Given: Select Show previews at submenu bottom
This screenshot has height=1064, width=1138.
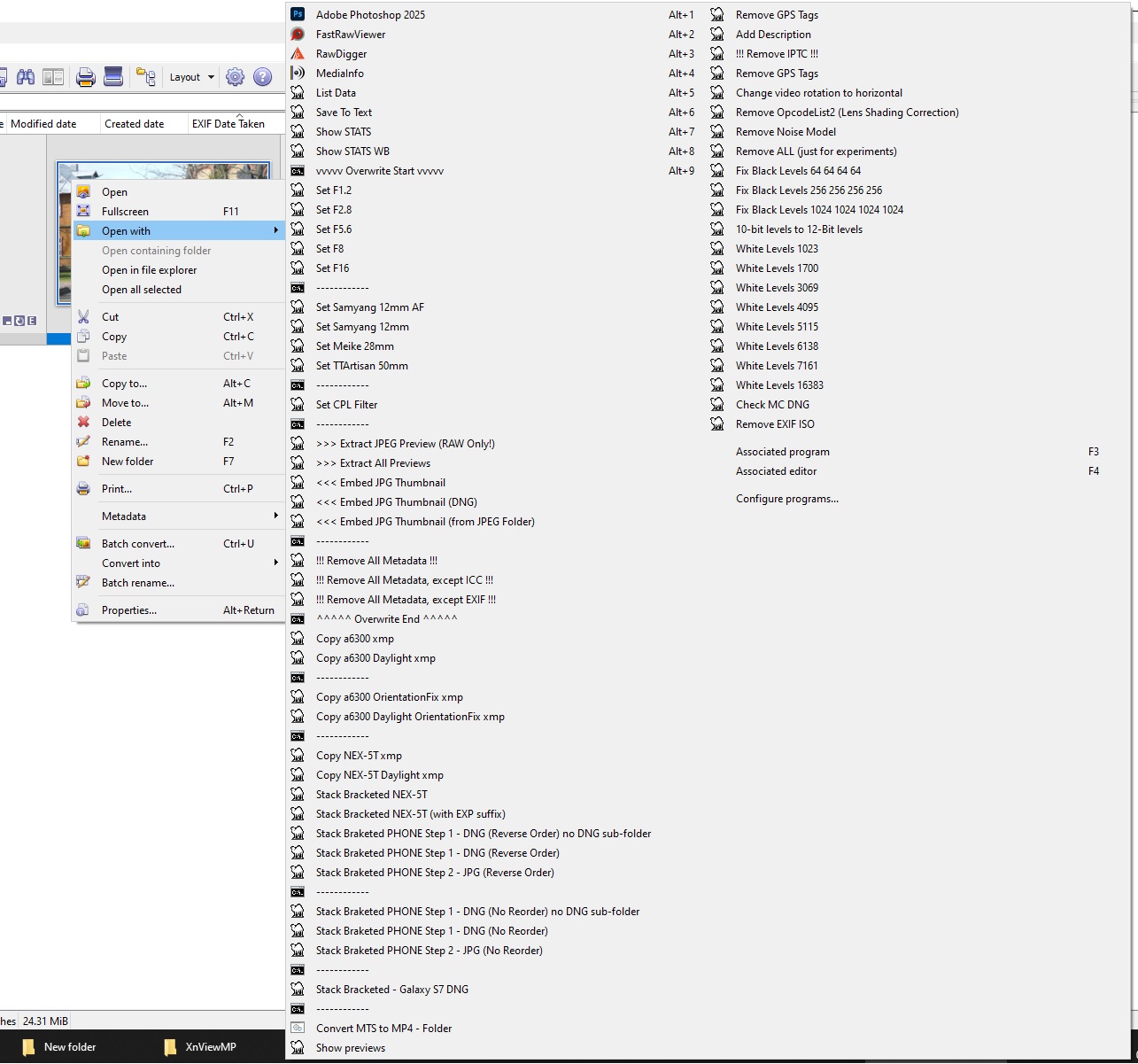Looking at the screenshot, I should click(x=494, y=1047).
